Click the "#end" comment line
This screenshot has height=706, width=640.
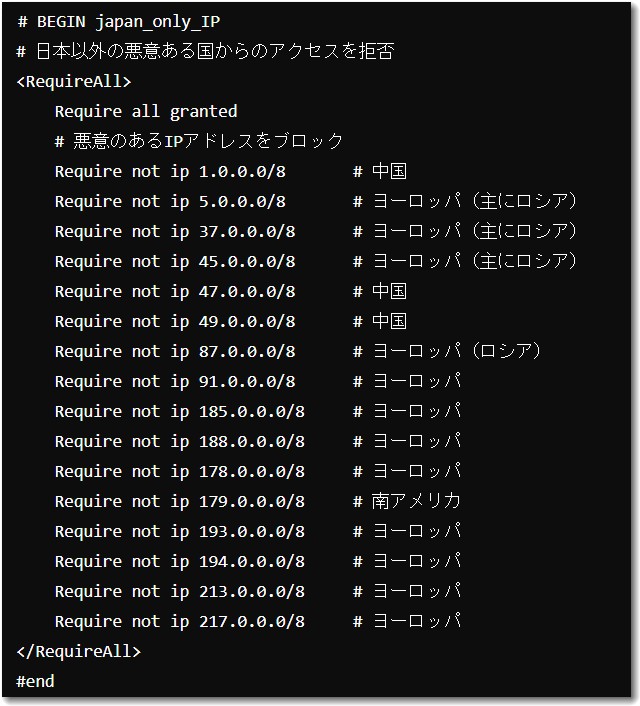pos(35,681)
